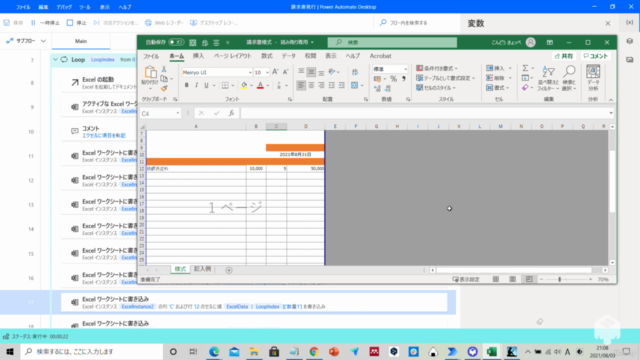Click the Excel icon on taskbar
Screen dimensions: 640x360
pos(492,351)
